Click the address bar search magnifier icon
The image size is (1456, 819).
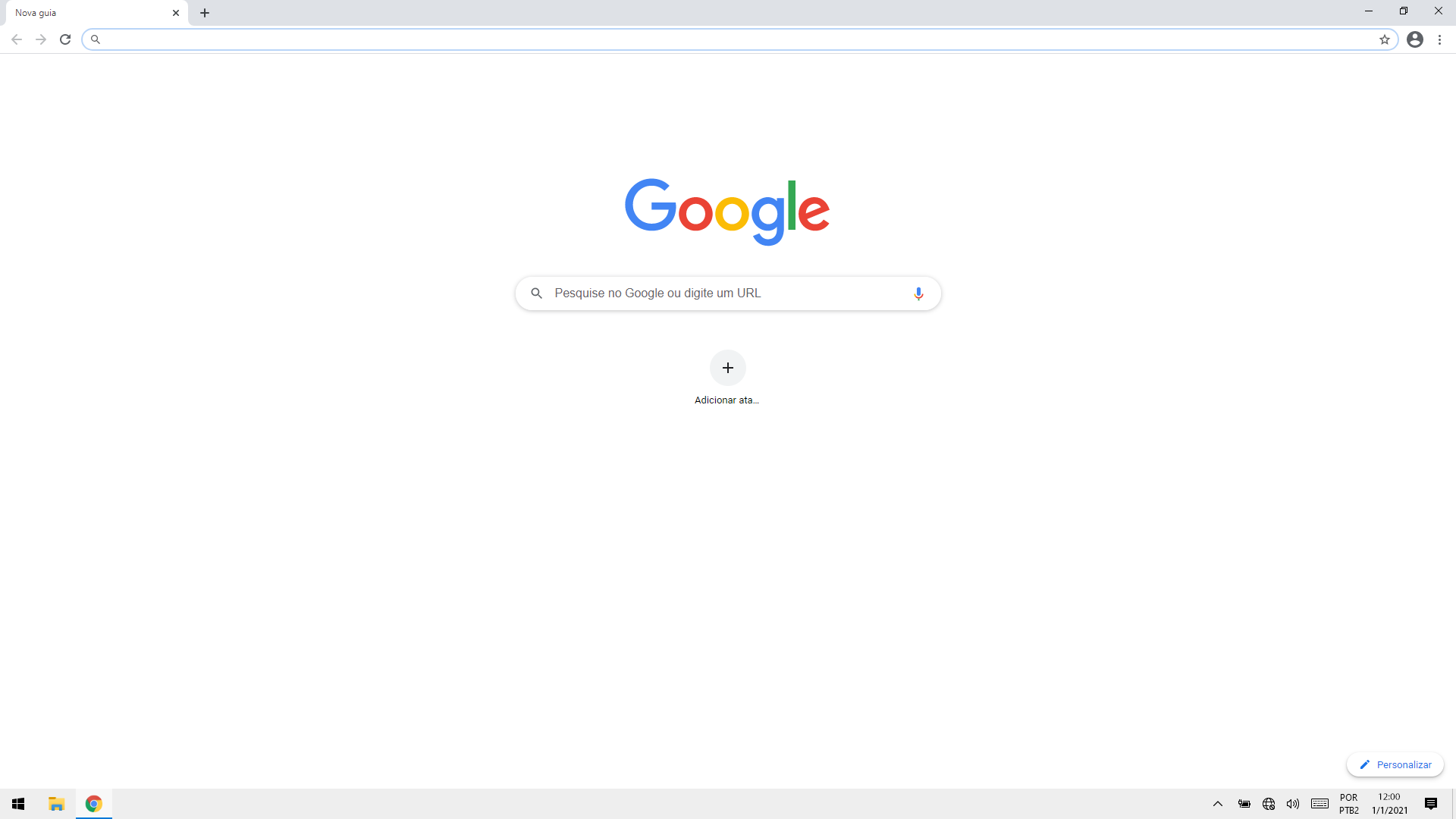coord(96,39)
